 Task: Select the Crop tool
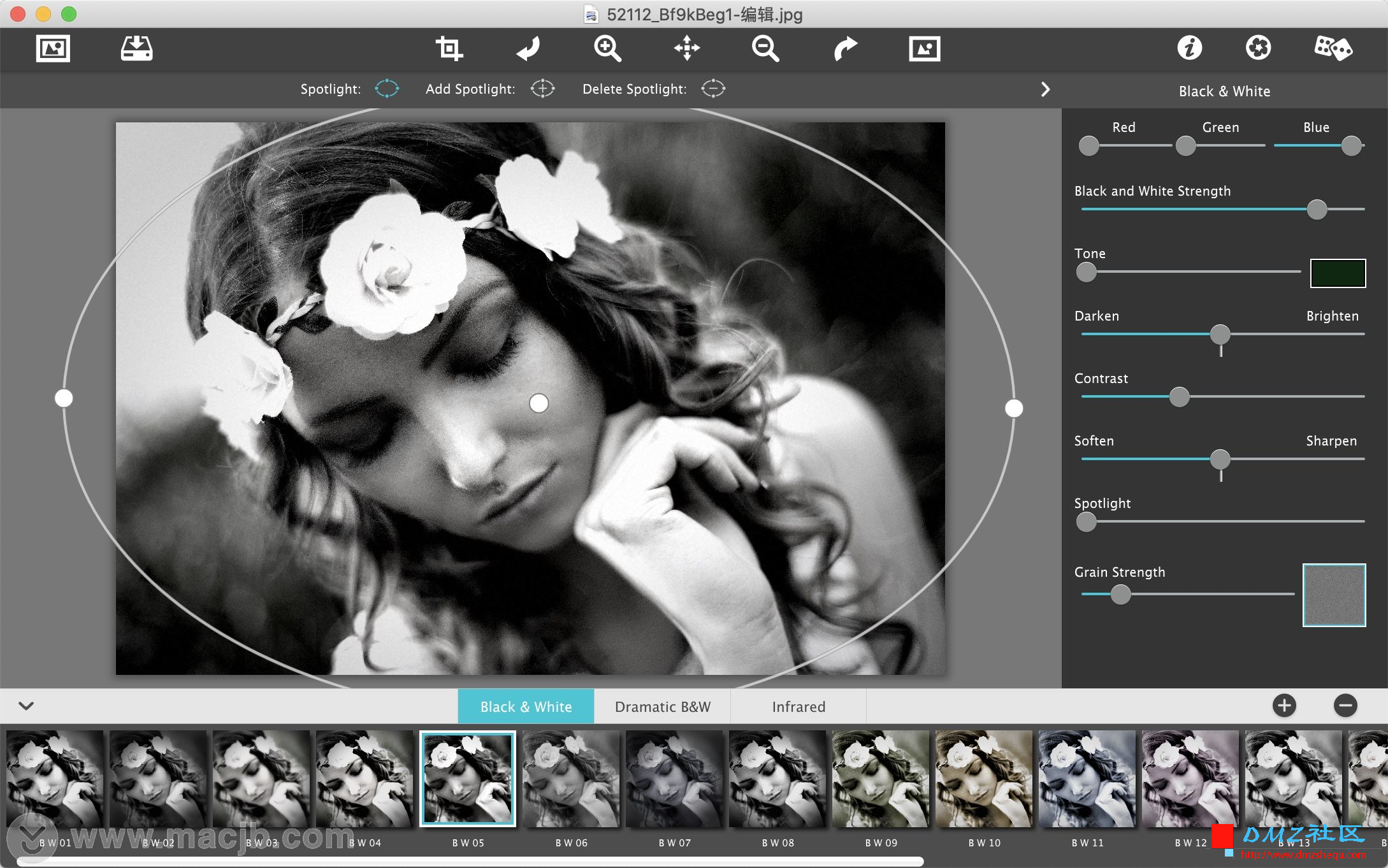pos(449,48)
